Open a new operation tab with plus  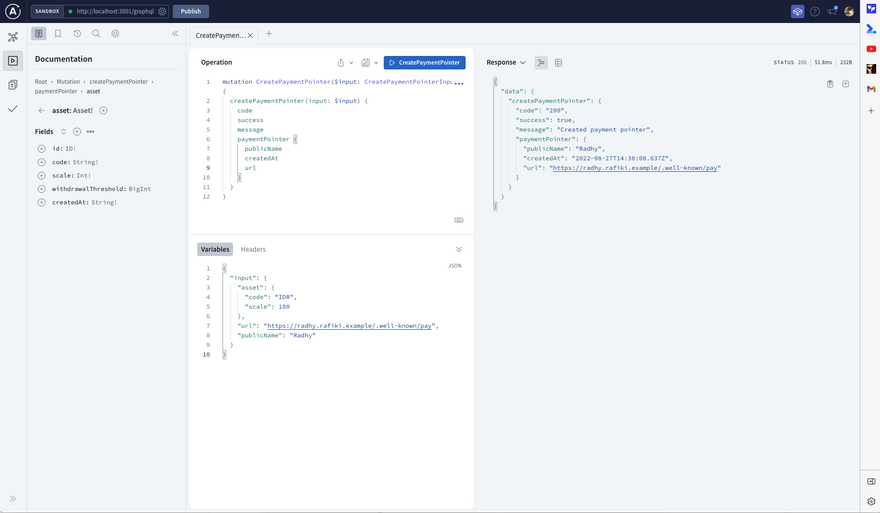click(x=269, y=34)
